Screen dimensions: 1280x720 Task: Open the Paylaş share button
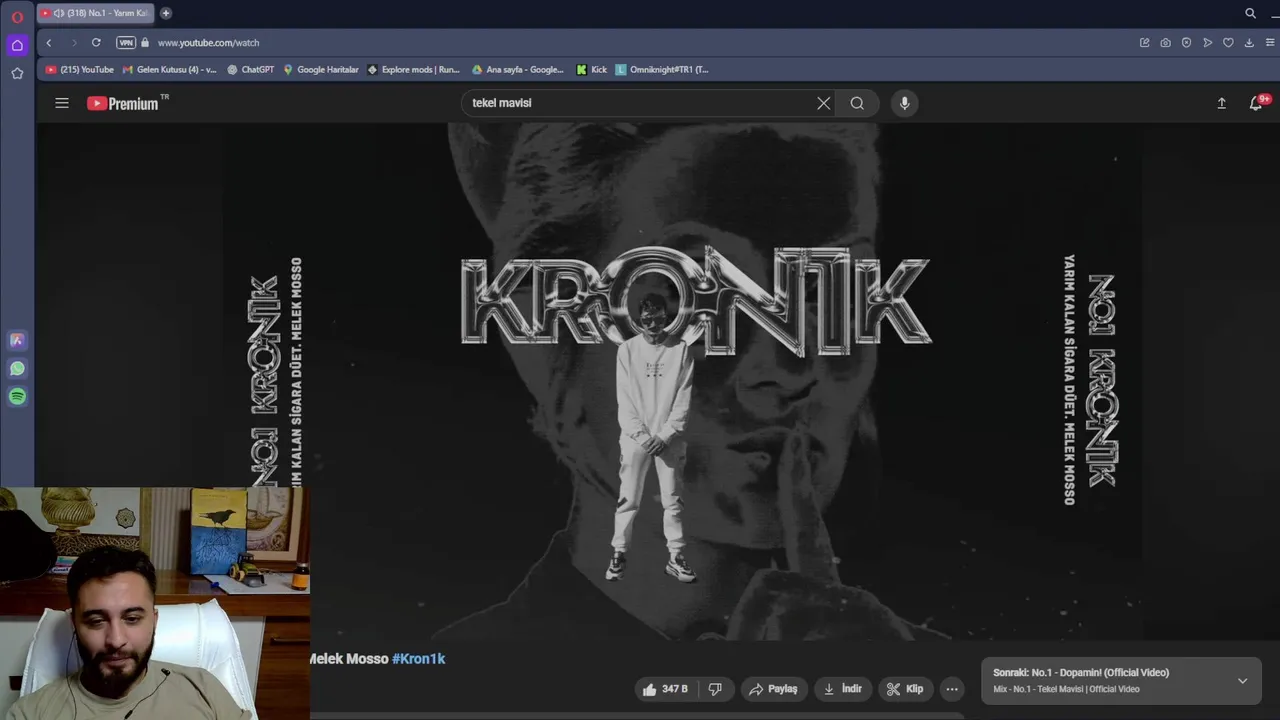point(773,689)
